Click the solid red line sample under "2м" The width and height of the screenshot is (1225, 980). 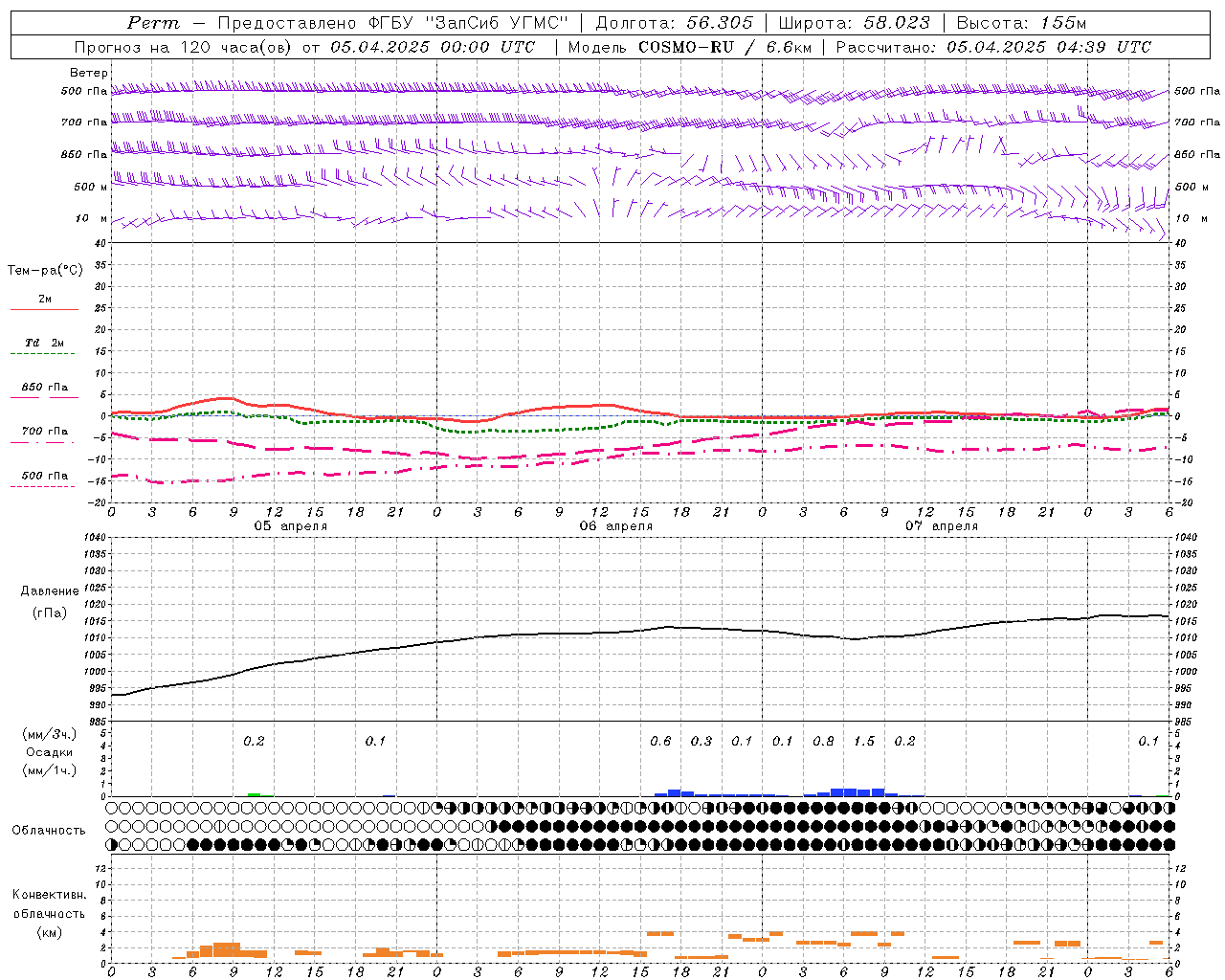44,310
